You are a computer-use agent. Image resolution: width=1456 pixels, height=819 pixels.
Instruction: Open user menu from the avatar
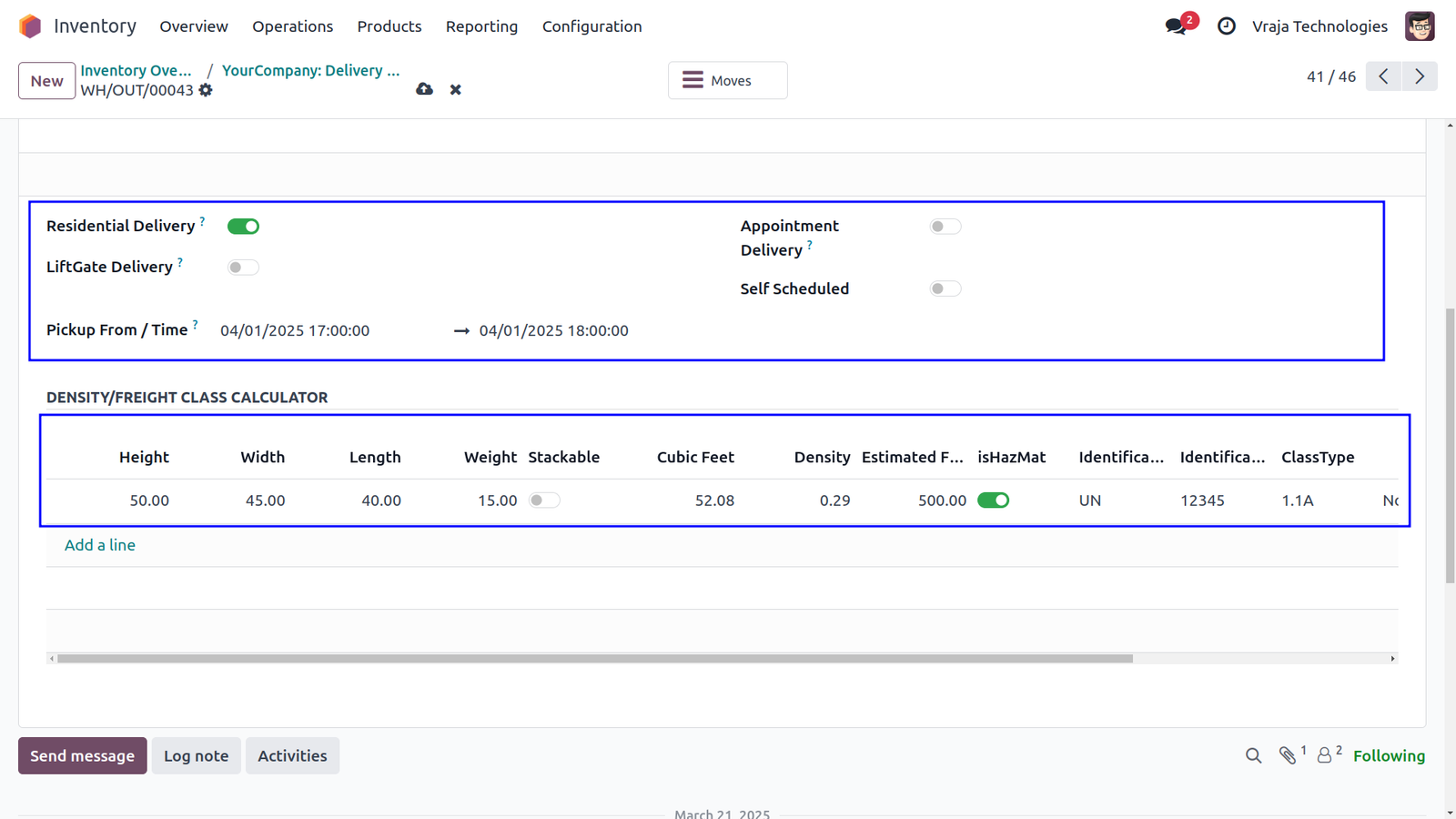pyautogui.click(x=1420, y=26)
